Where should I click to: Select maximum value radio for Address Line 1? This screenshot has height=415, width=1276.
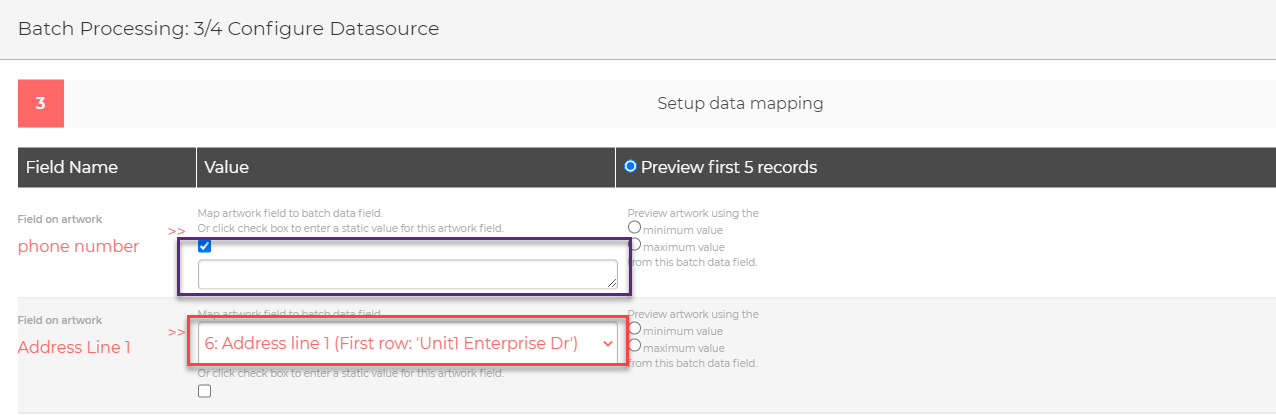[x=634, y=346]
